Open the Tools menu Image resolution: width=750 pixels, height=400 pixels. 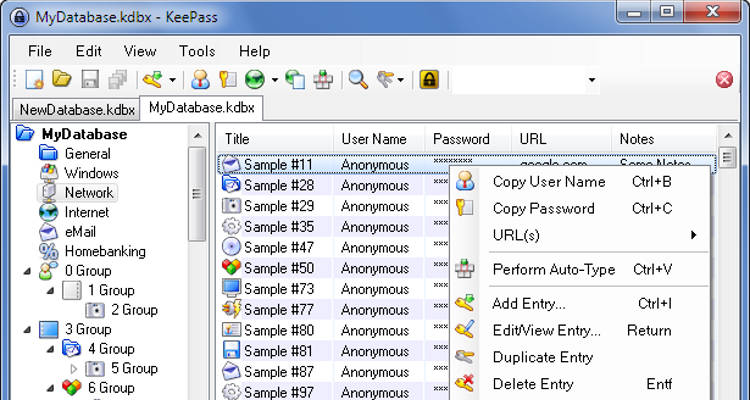point(197,51)
